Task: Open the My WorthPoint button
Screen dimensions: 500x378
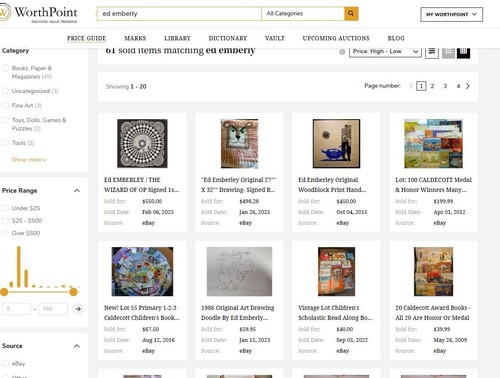Action: coord(451,14)
